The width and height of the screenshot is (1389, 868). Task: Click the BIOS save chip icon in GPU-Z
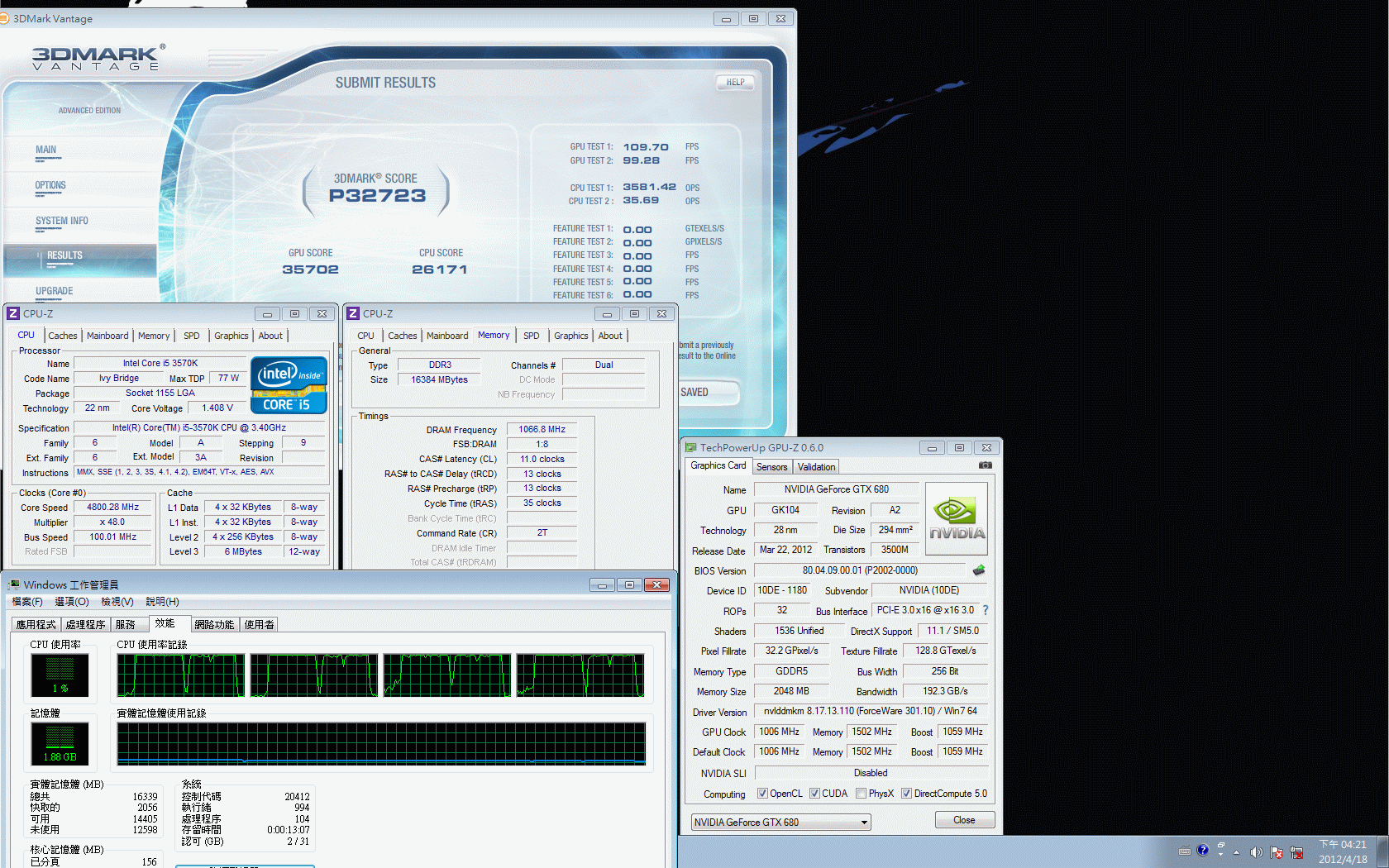[979, 570]
